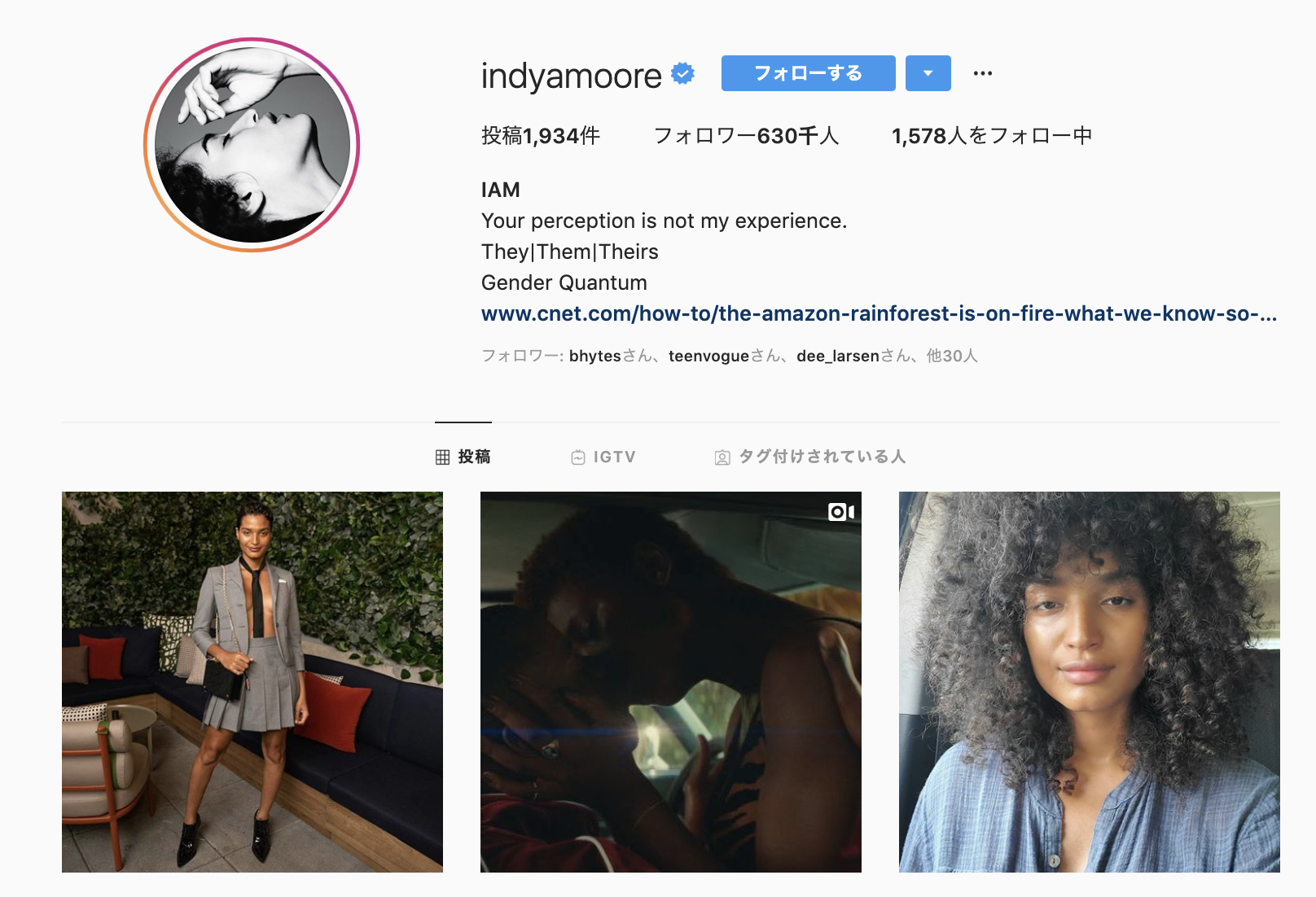Open the curly hair selfie post thumbnail

(1090, 682)
